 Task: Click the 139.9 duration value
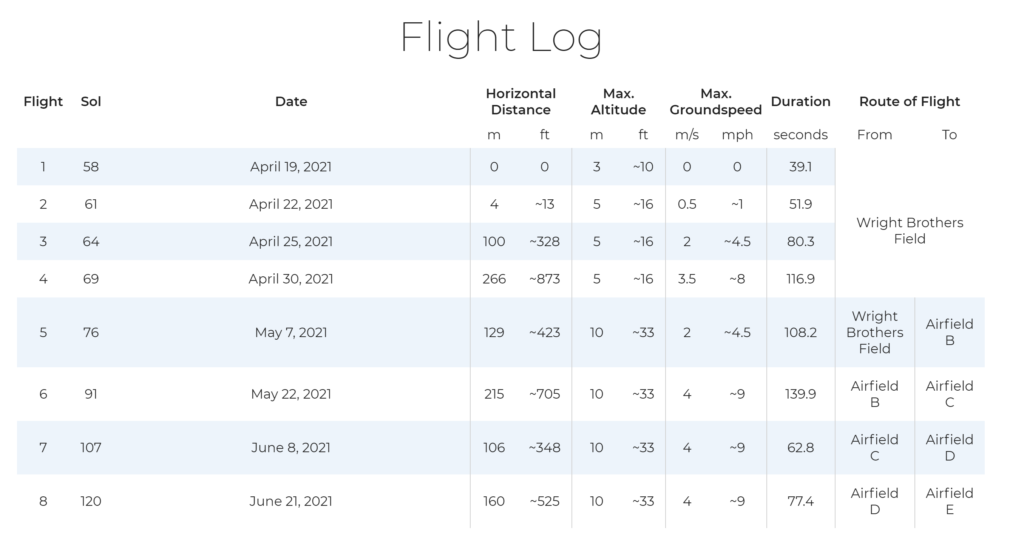(800, 394)
